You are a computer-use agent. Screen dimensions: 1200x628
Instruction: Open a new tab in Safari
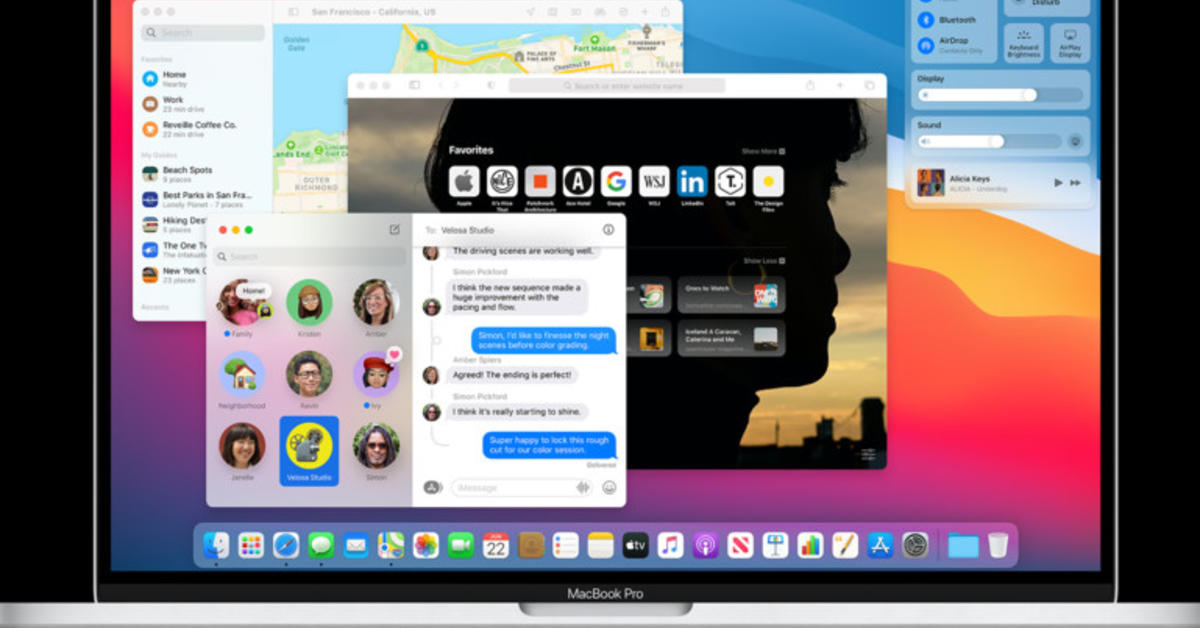point(840,86)
